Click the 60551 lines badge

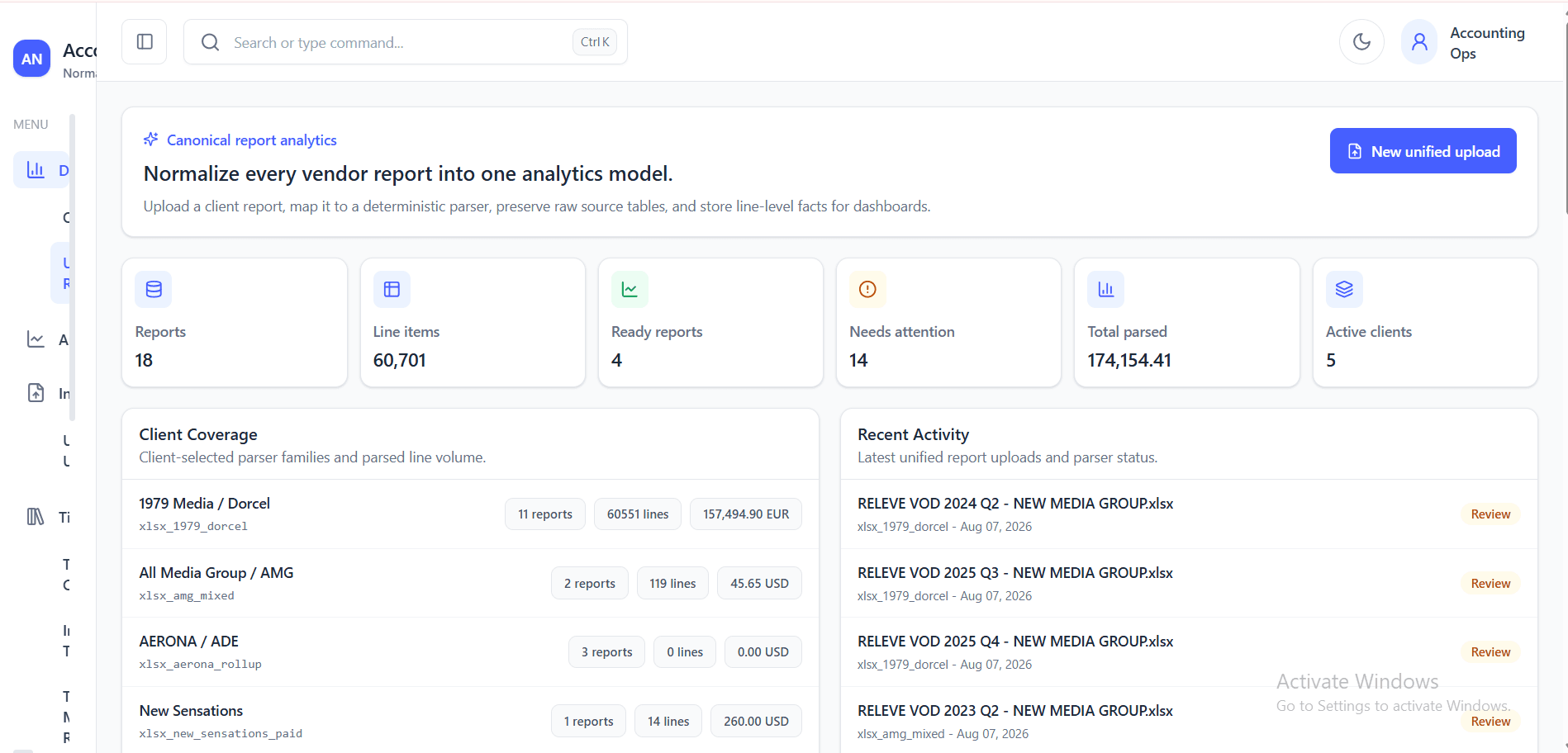[638, 514]
